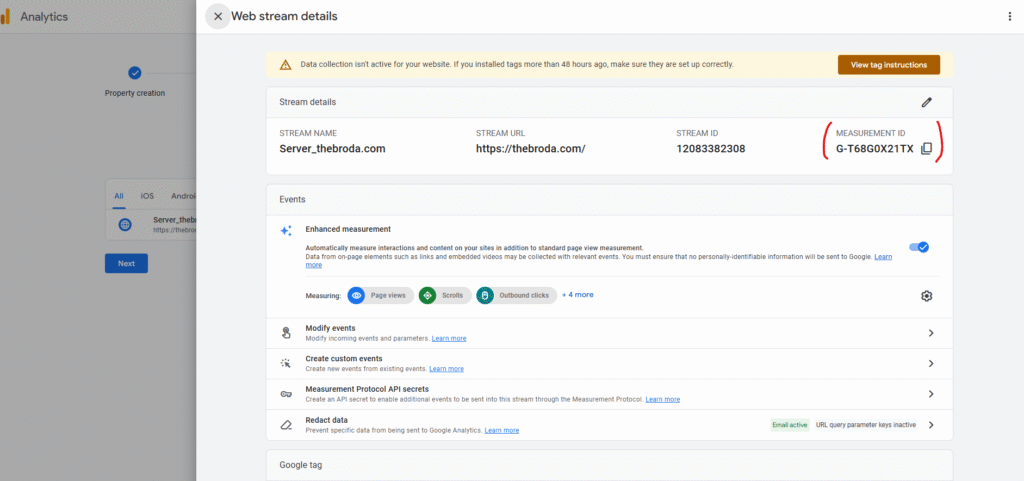Click the Scrolls chip label
The height and width of the screenshot is (481, 1024).
(453, 296)
